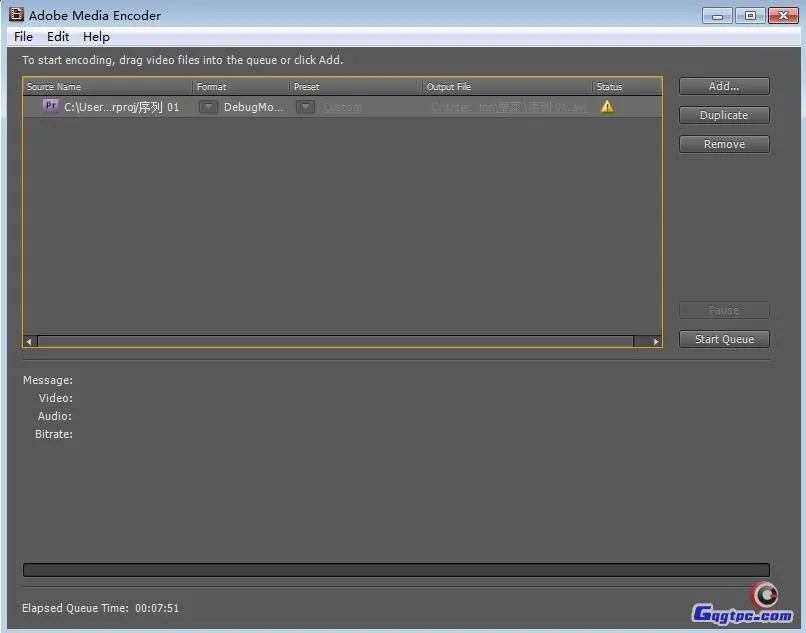Click the horizontal scrollbar track of queue
The image size is (806, 633).
[x=335, y=341]
